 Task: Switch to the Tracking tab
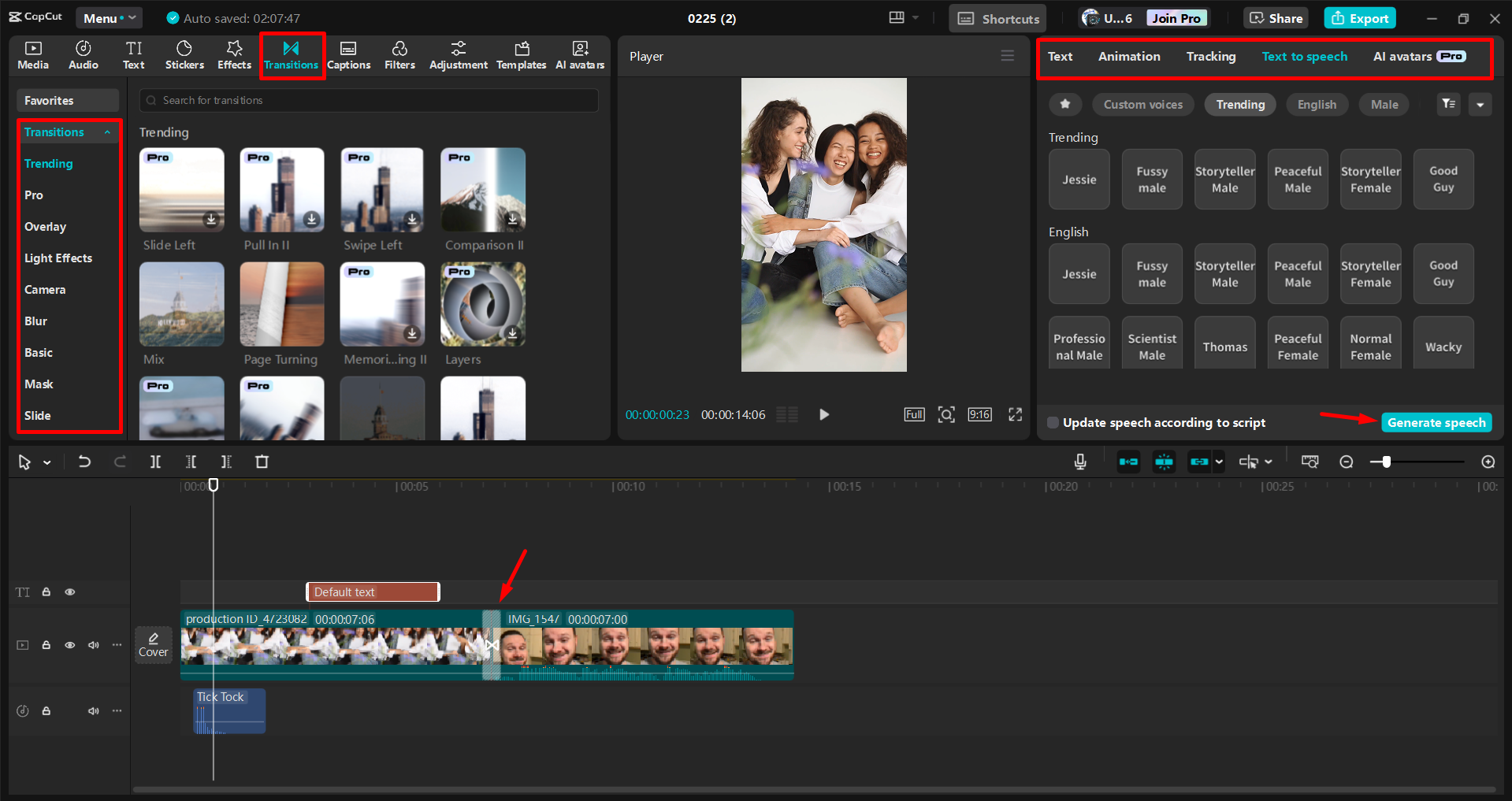(1211, 56)
